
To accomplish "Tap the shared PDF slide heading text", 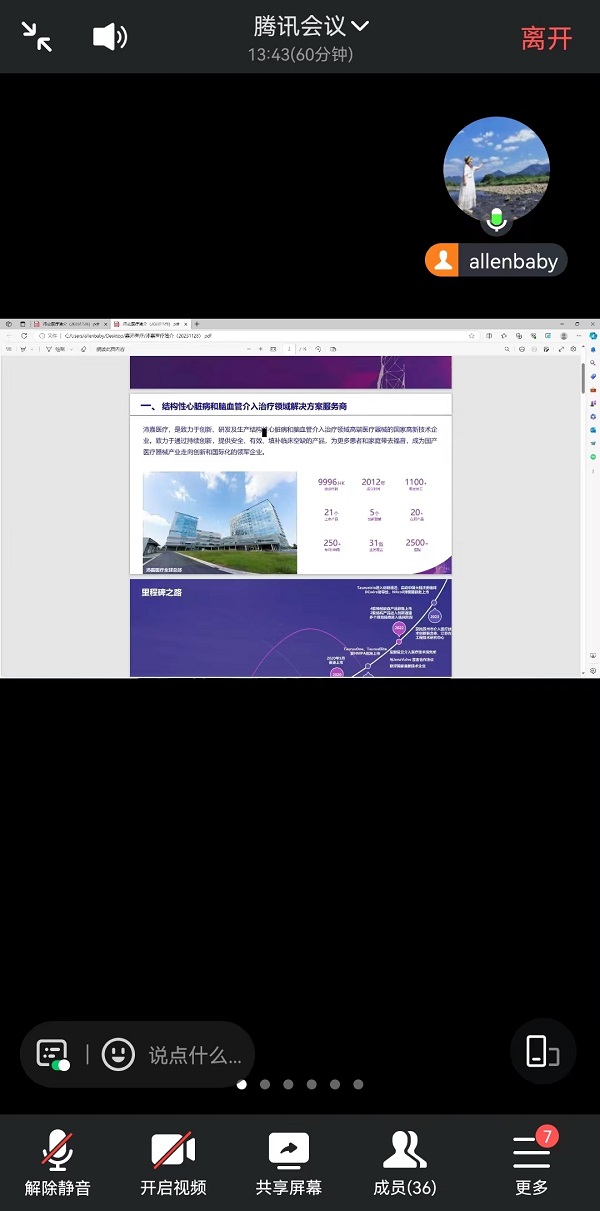I will [244, 406].
